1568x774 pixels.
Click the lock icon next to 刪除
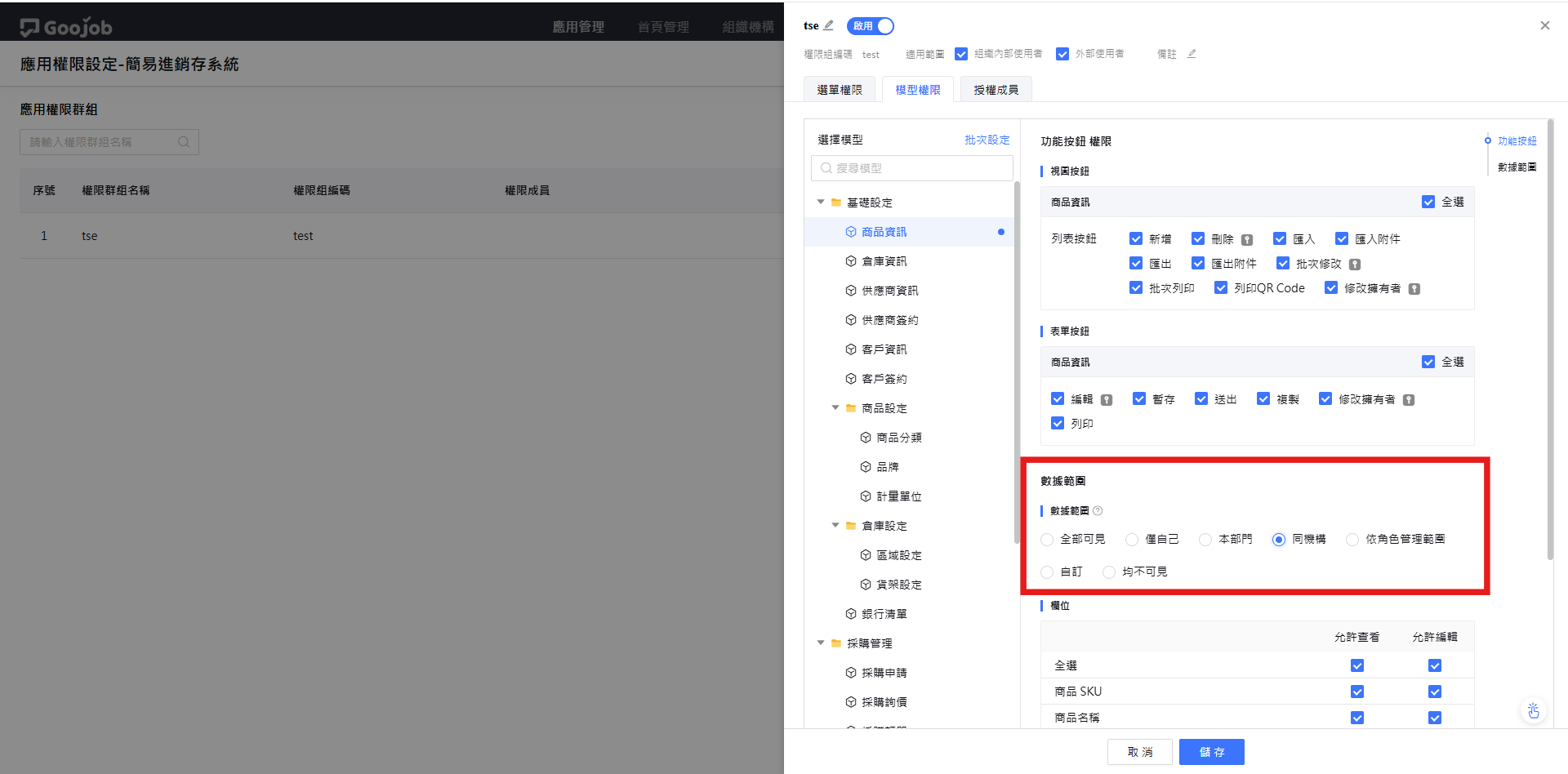point(1247,240)
